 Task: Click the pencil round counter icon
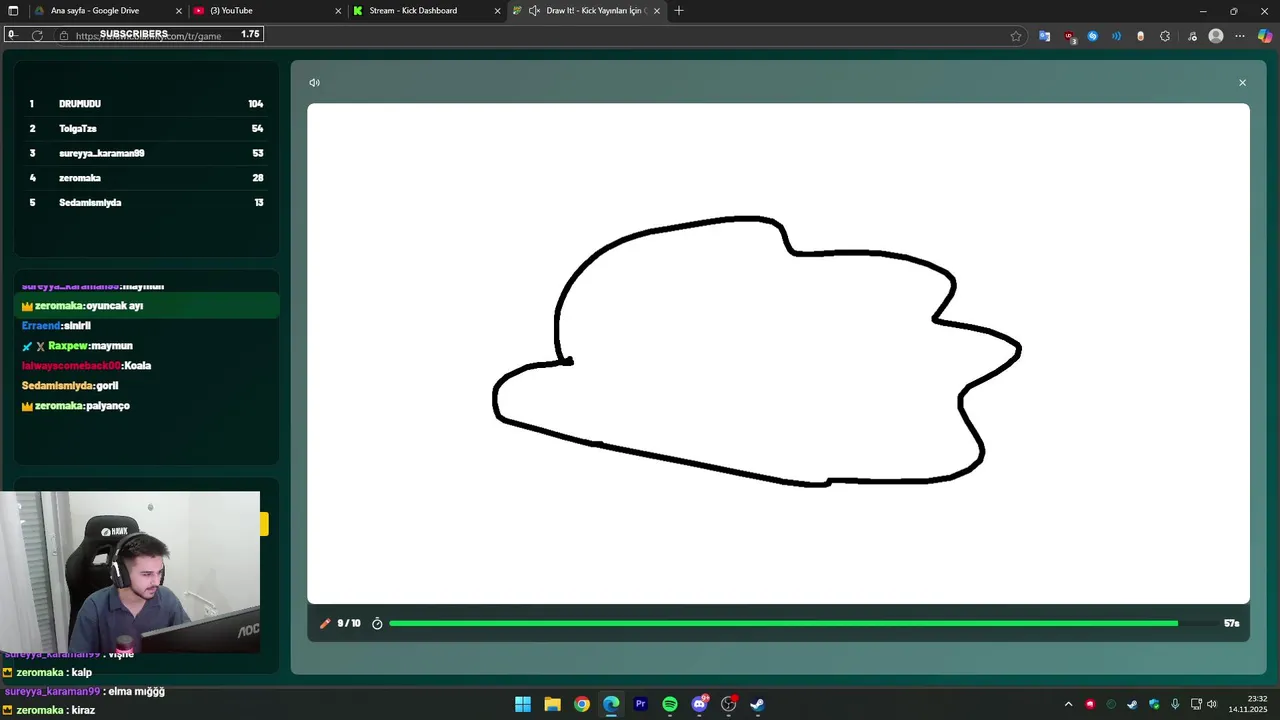[x=325, y=623]
